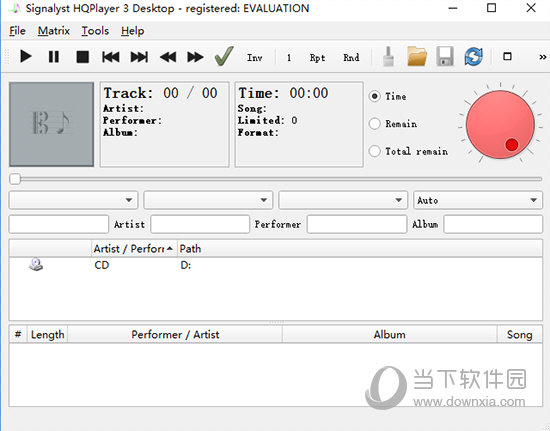This screenshot has width=550, height=431.
Task: Pause playback using the Pause icon
Action: click(x=54, y=57)
